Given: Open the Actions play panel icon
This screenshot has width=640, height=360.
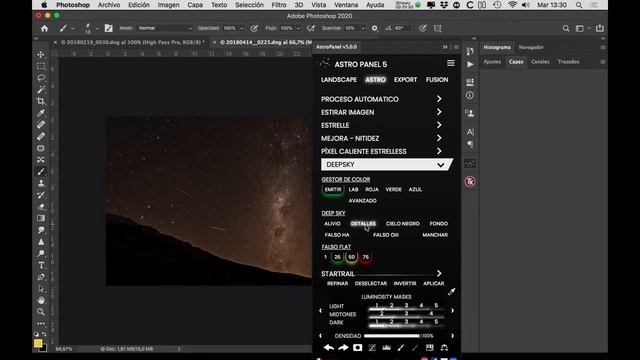Looking at the screenshot, I should [x=470, y=64].
